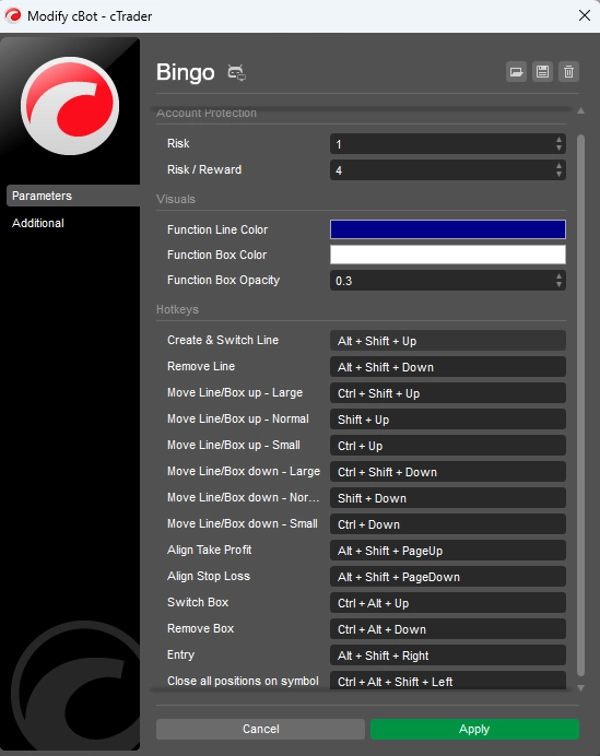Click the Hotkeys section header
The image size is (600, 756).
(x=177, y=310)
